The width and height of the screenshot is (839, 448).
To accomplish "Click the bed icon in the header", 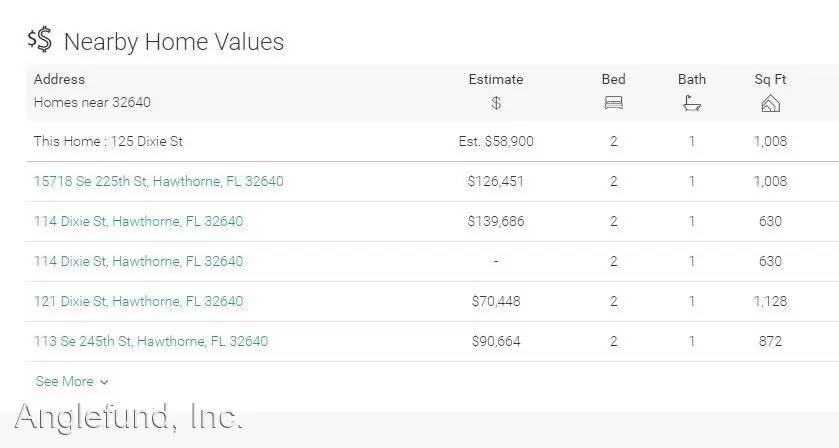I will pyautogui.click(x=614, y=103).
